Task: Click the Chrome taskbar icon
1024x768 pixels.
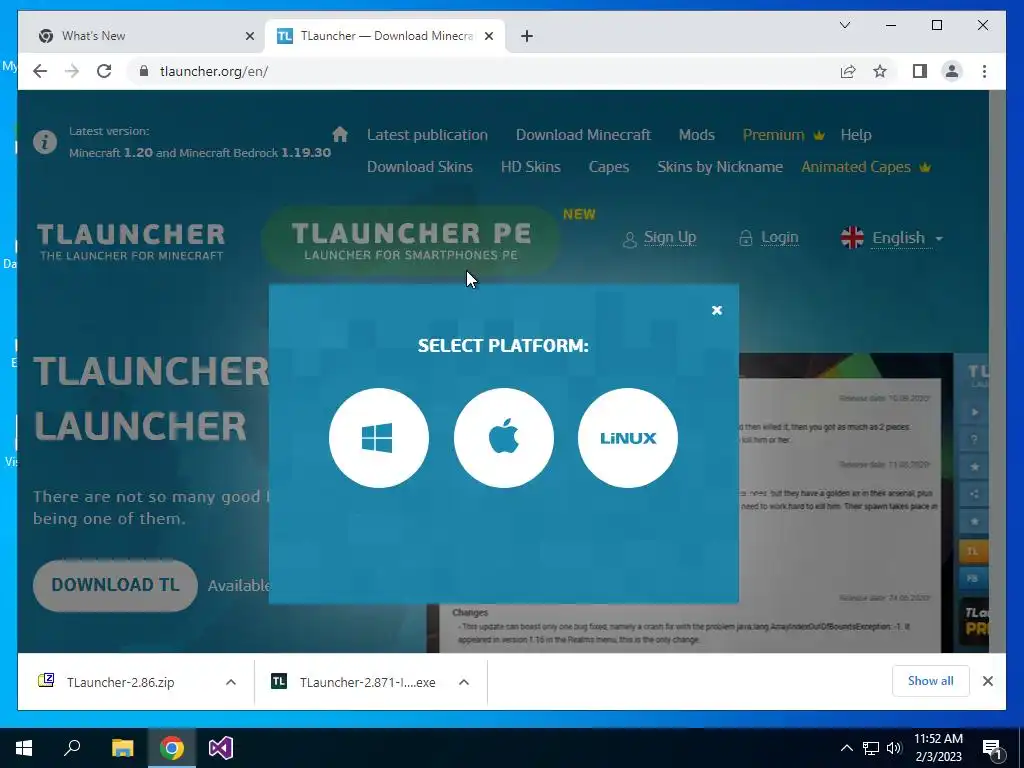Action: (x=172, y=748)
